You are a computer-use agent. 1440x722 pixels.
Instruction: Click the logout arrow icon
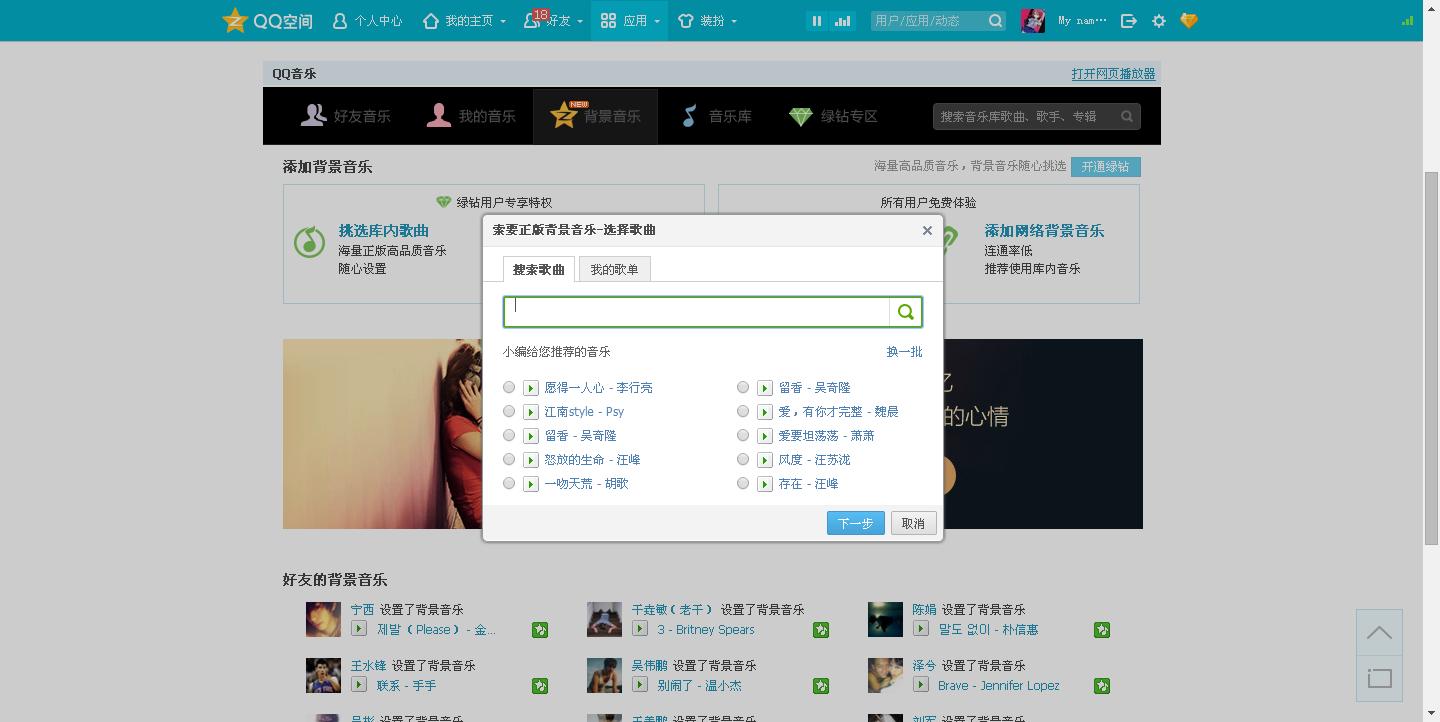(1129, 20)
